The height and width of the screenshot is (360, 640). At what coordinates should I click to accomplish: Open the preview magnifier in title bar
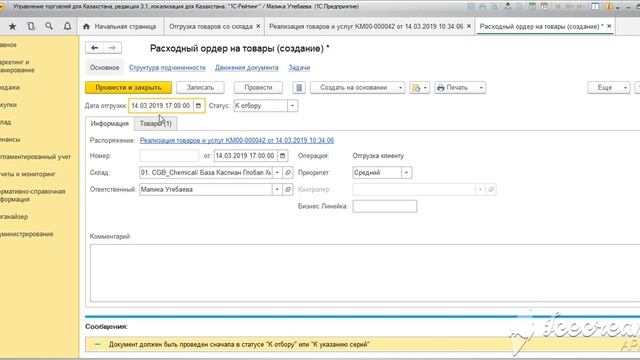click(x=494, y=7)
